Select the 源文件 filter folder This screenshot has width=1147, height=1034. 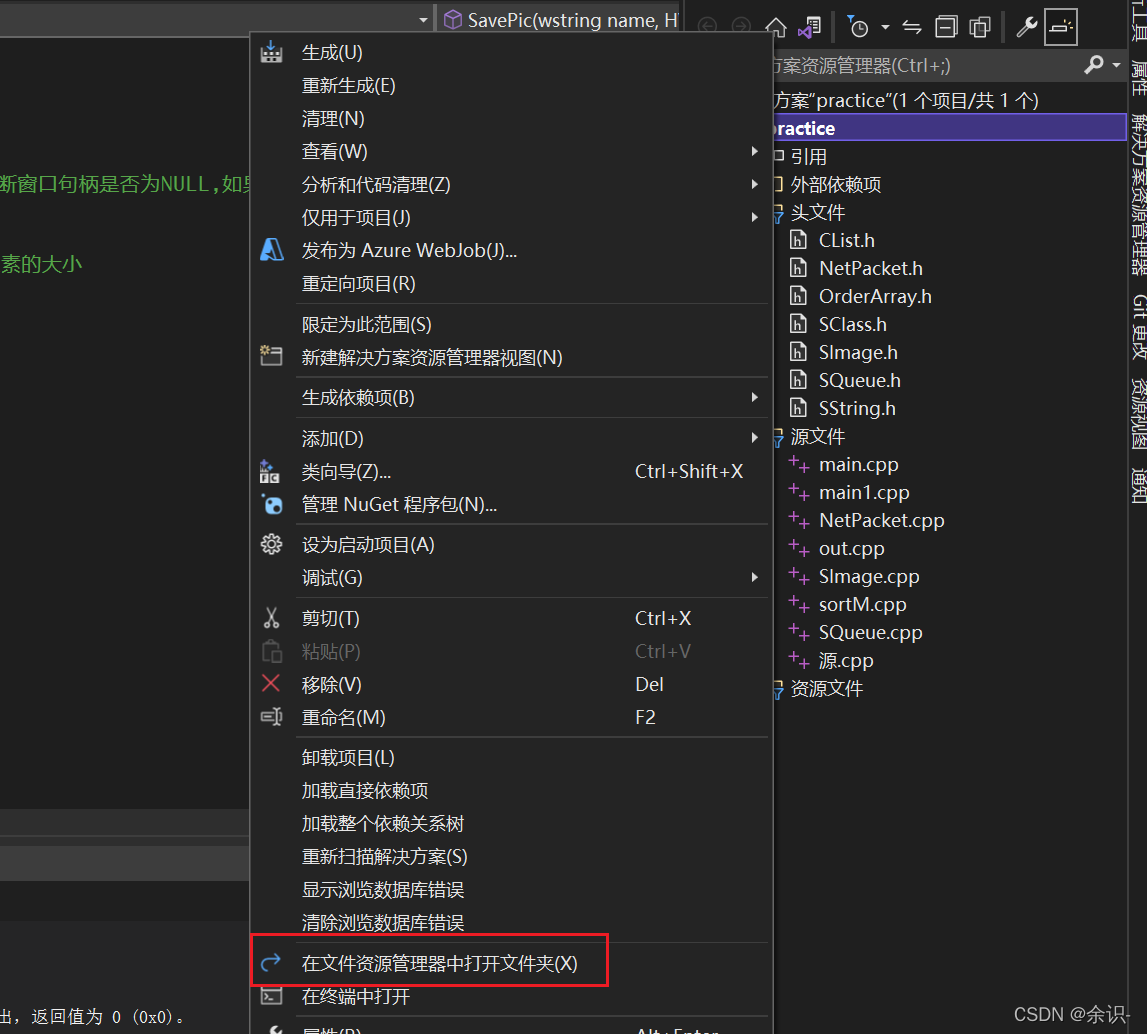(x=818, y=437)
